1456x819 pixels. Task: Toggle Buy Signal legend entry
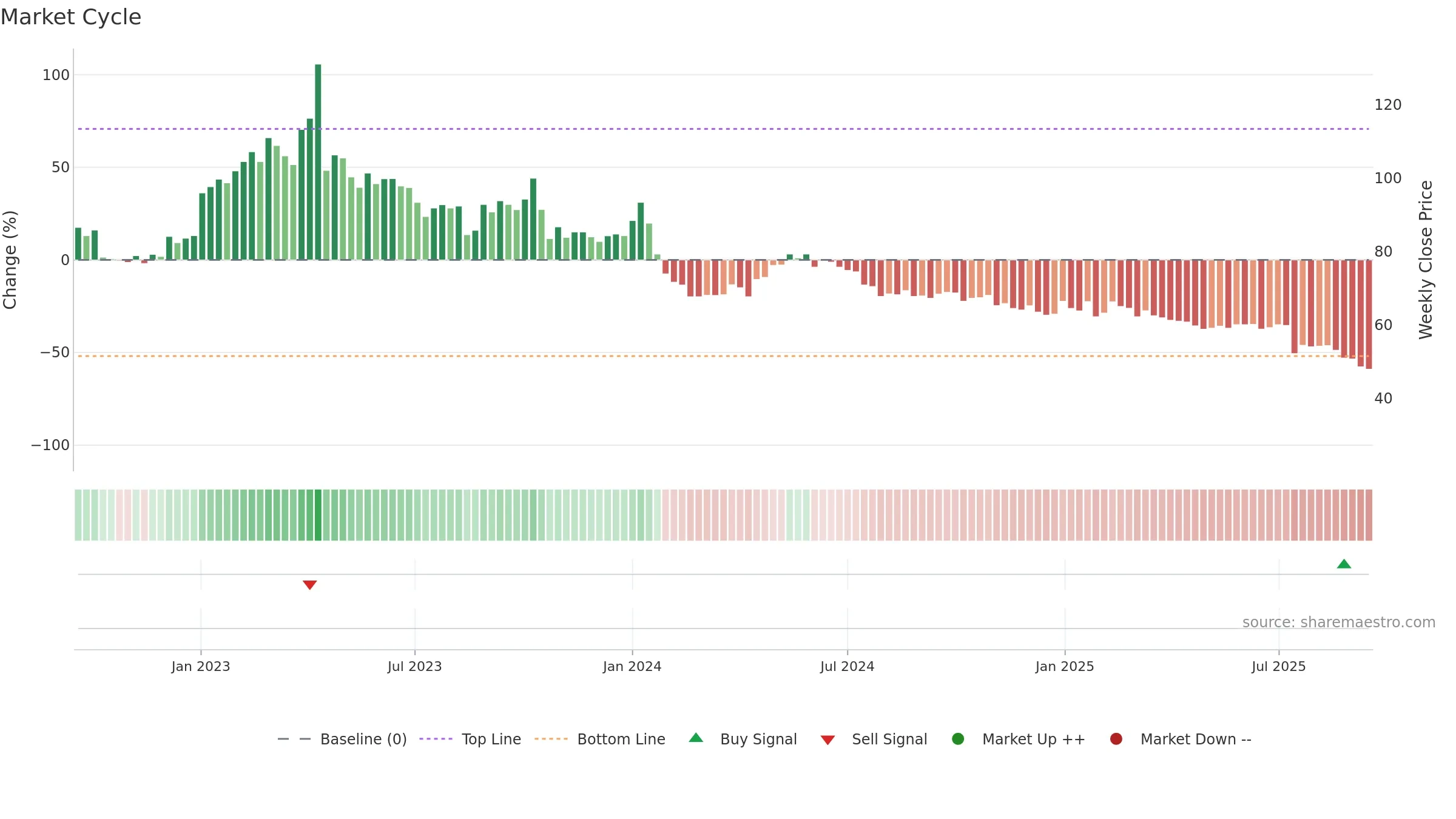click(743, 739)
